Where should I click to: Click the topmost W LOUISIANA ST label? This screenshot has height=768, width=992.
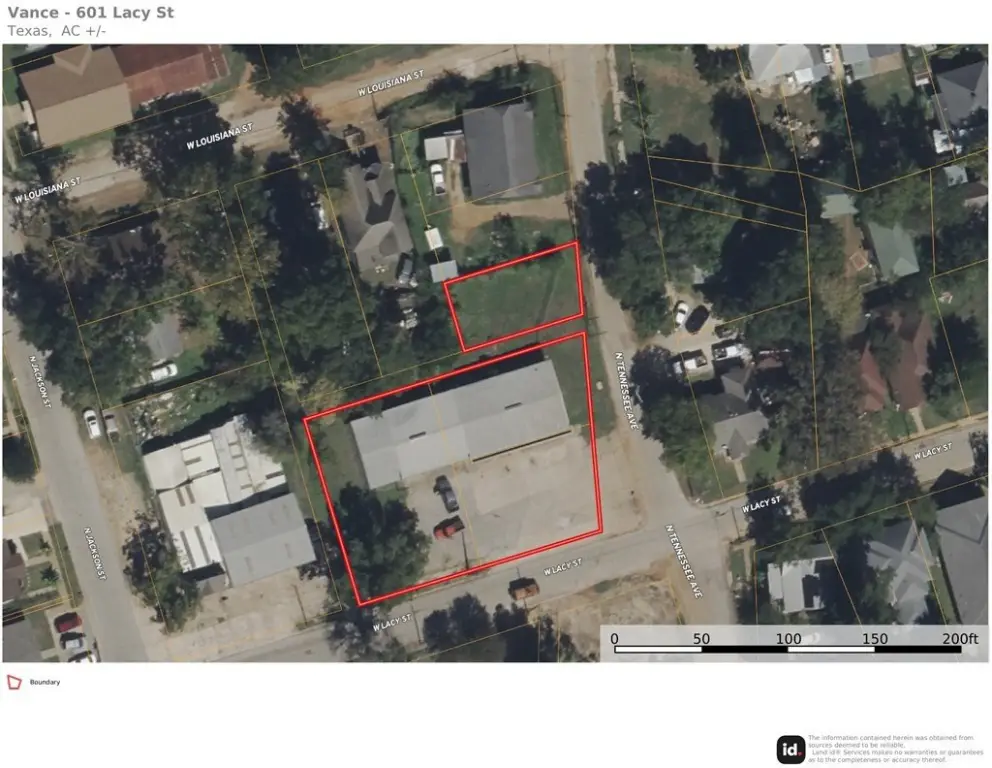[x=390, y=84]
